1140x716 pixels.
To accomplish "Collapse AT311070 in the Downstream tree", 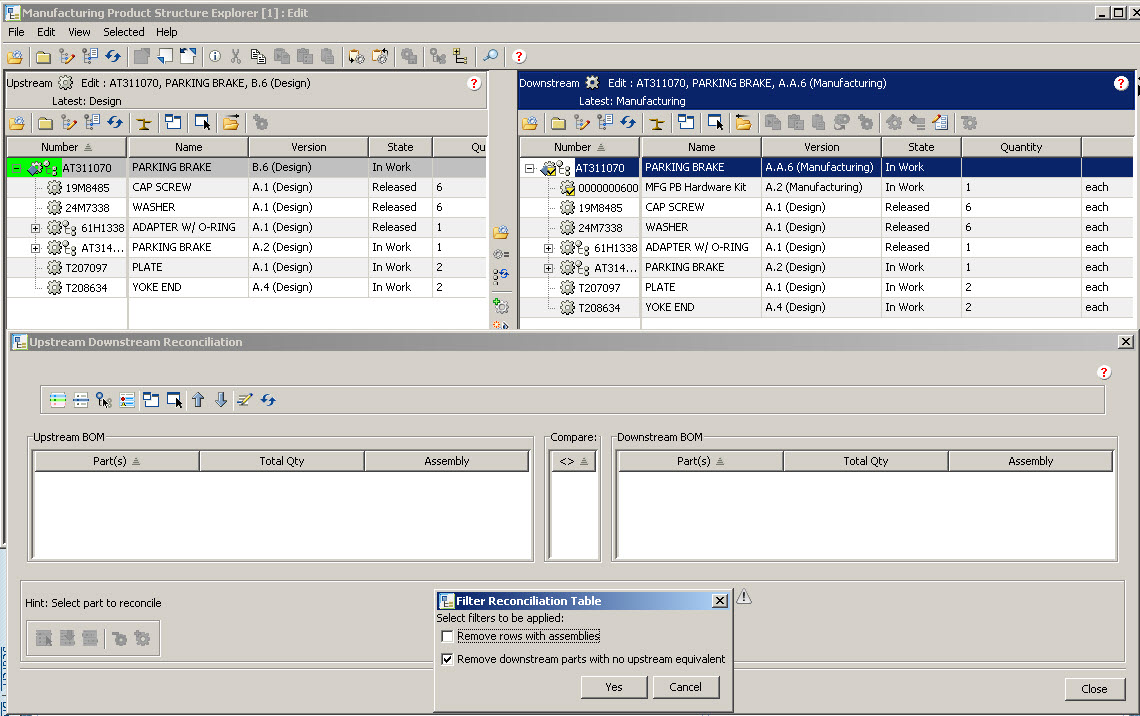I will 529,168.
